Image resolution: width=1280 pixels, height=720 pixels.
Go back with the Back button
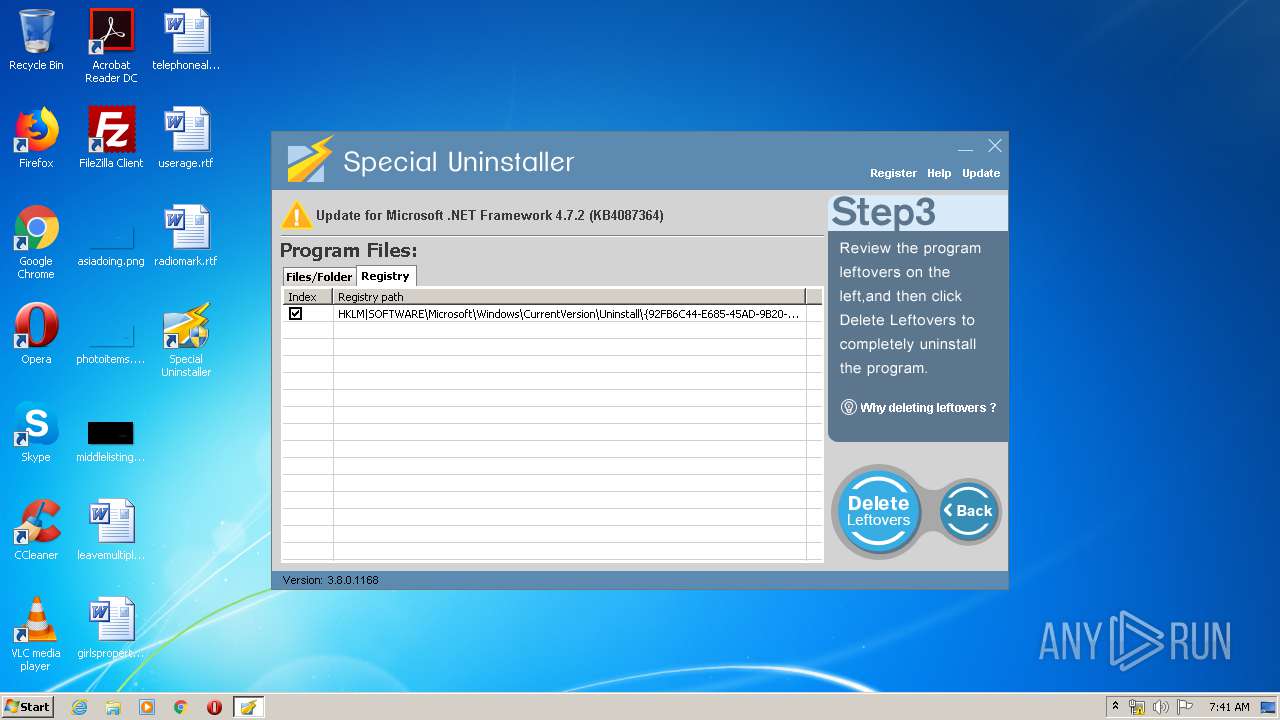pos(968,511)
